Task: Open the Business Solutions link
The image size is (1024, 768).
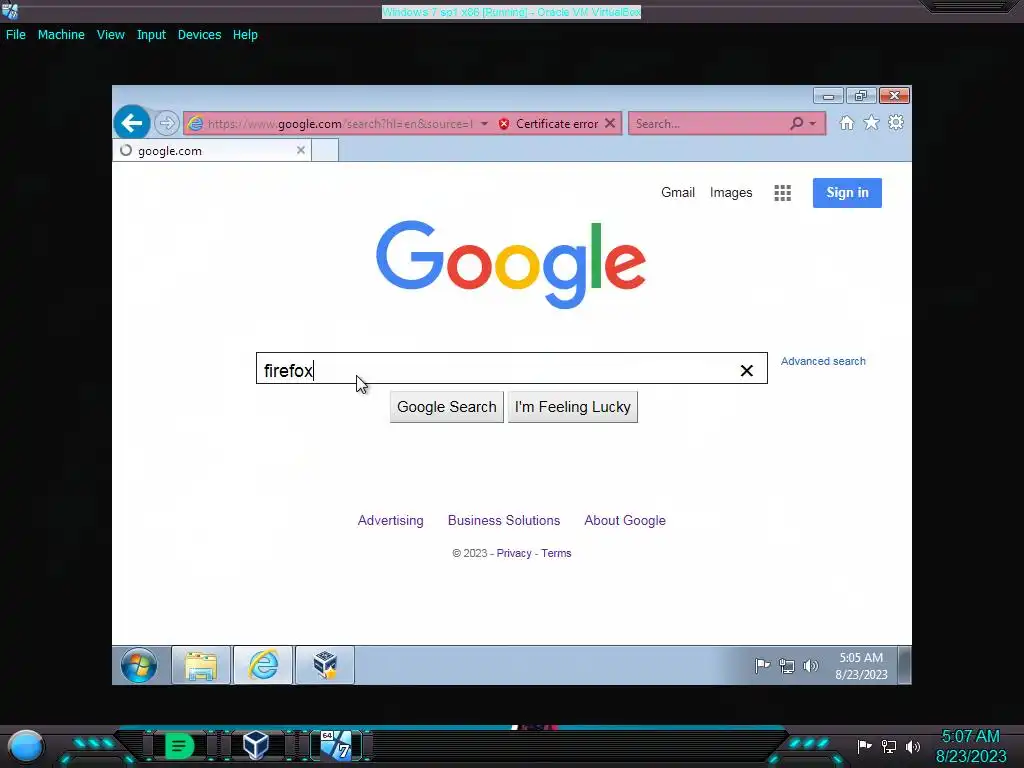Action: (504, 520)
